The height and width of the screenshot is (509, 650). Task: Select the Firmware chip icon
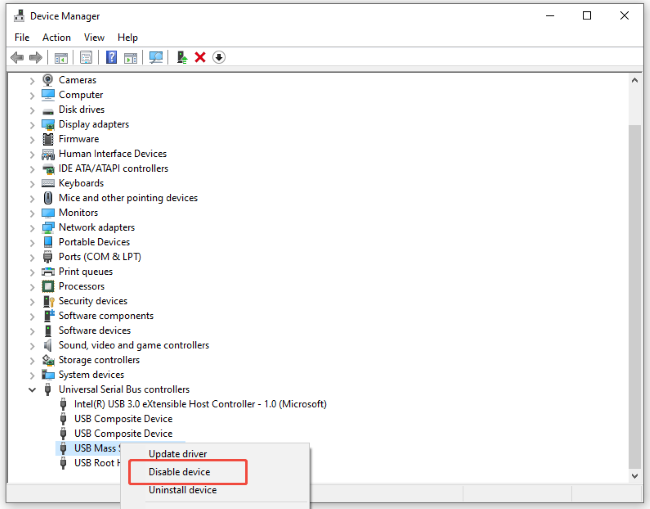point(48,139)
